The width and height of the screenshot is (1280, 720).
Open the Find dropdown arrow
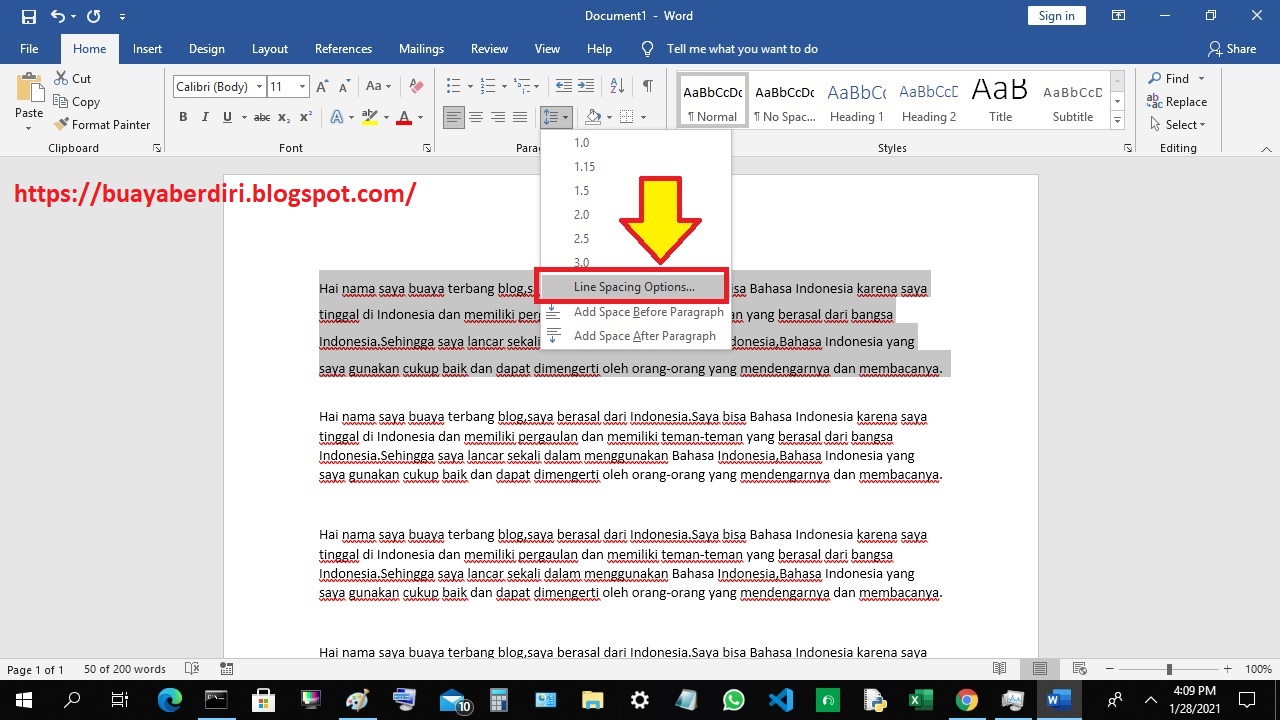(x=1201, y=79)
